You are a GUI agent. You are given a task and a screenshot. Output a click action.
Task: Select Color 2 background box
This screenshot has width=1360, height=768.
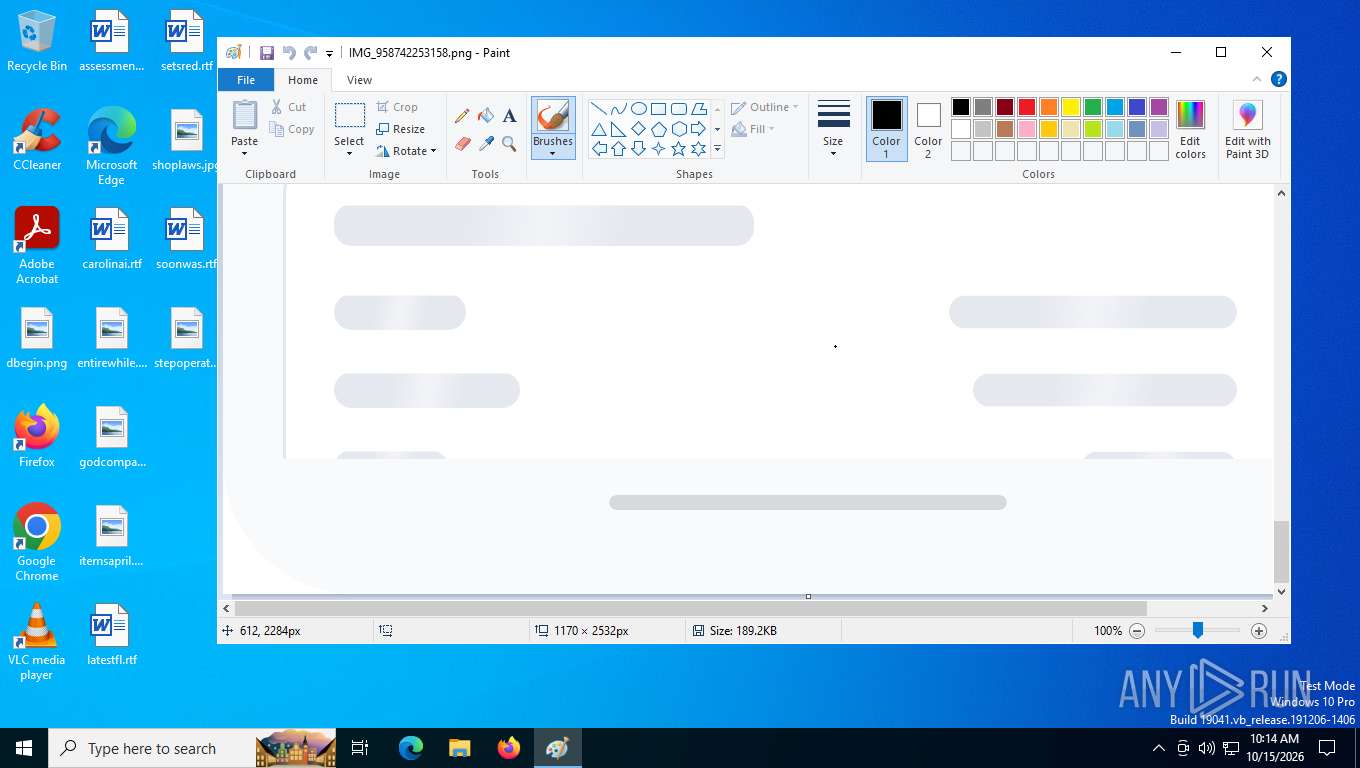pos(928,129)
